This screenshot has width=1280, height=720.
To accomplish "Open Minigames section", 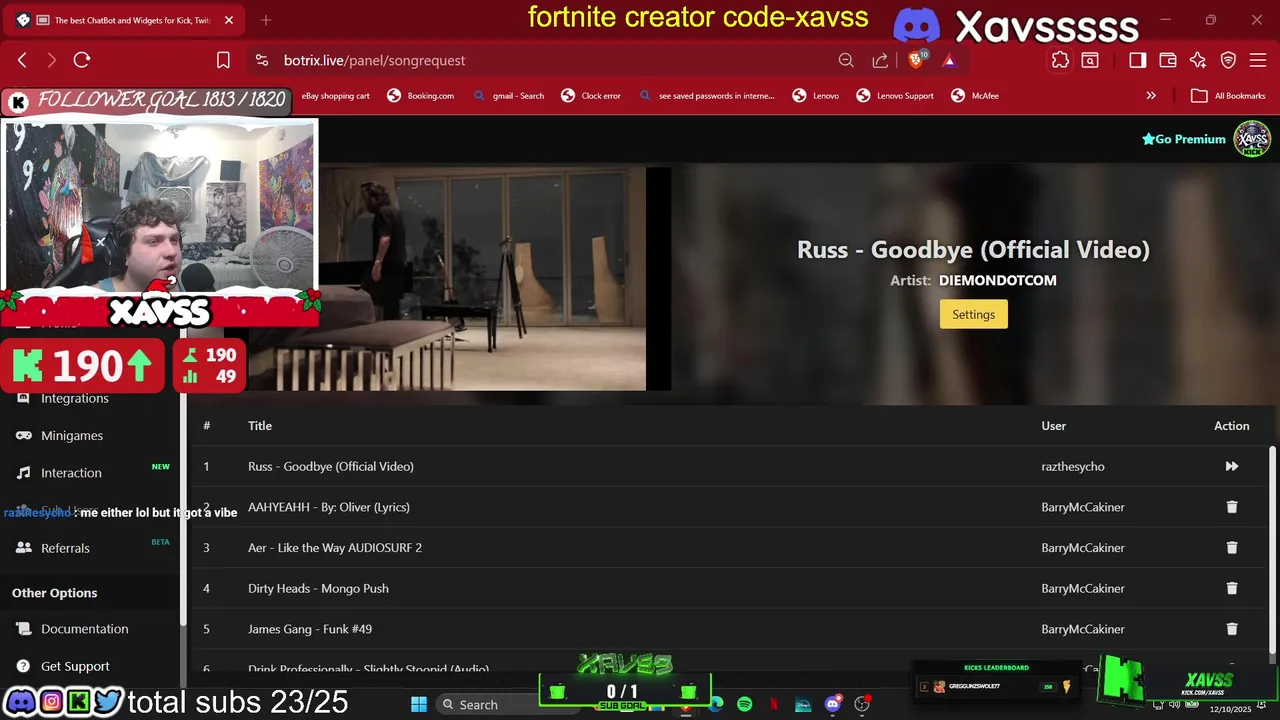I will point(72,435).
